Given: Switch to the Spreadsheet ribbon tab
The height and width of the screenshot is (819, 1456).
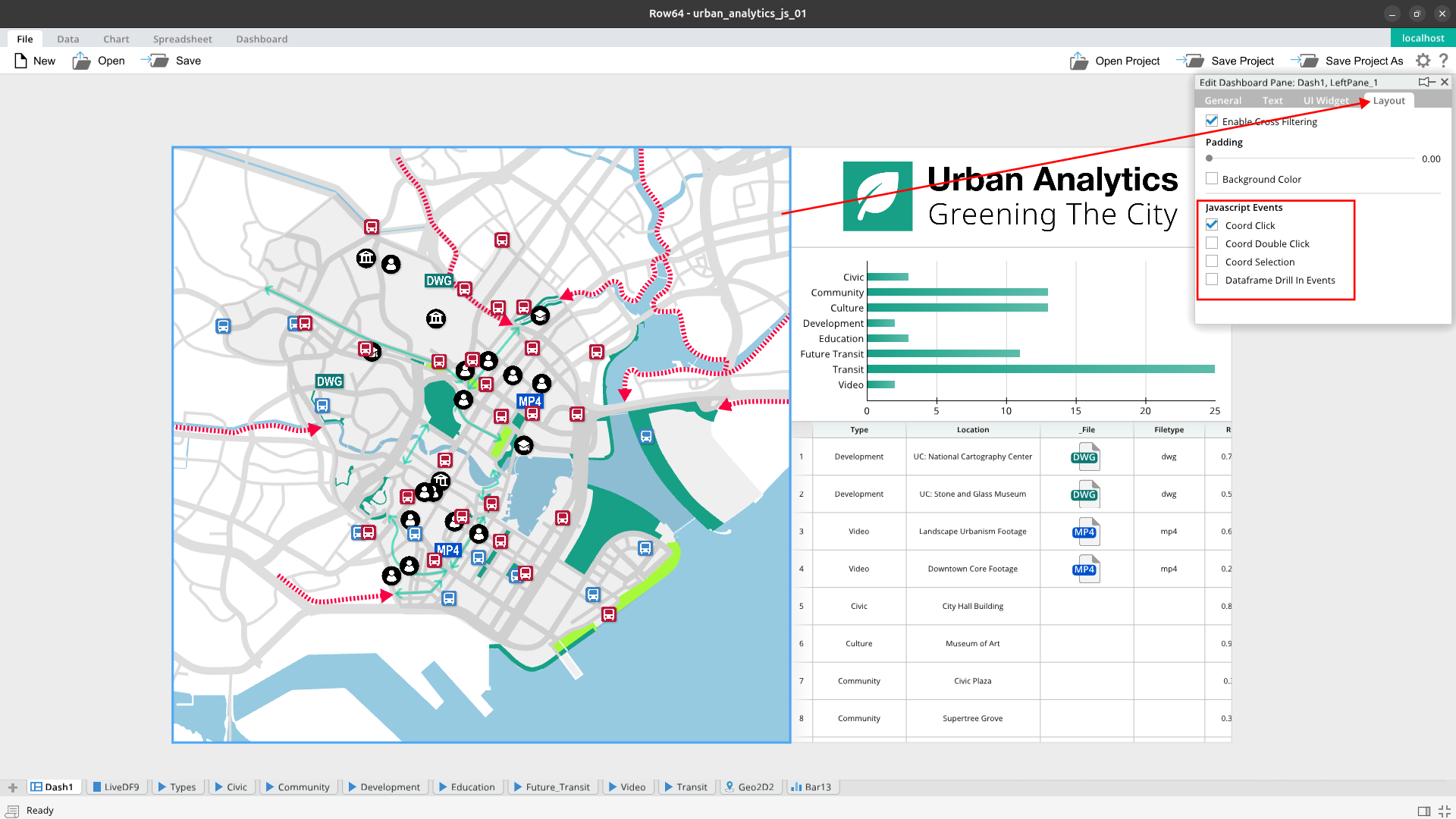Looking at the screenshot, I should (182, 39).
